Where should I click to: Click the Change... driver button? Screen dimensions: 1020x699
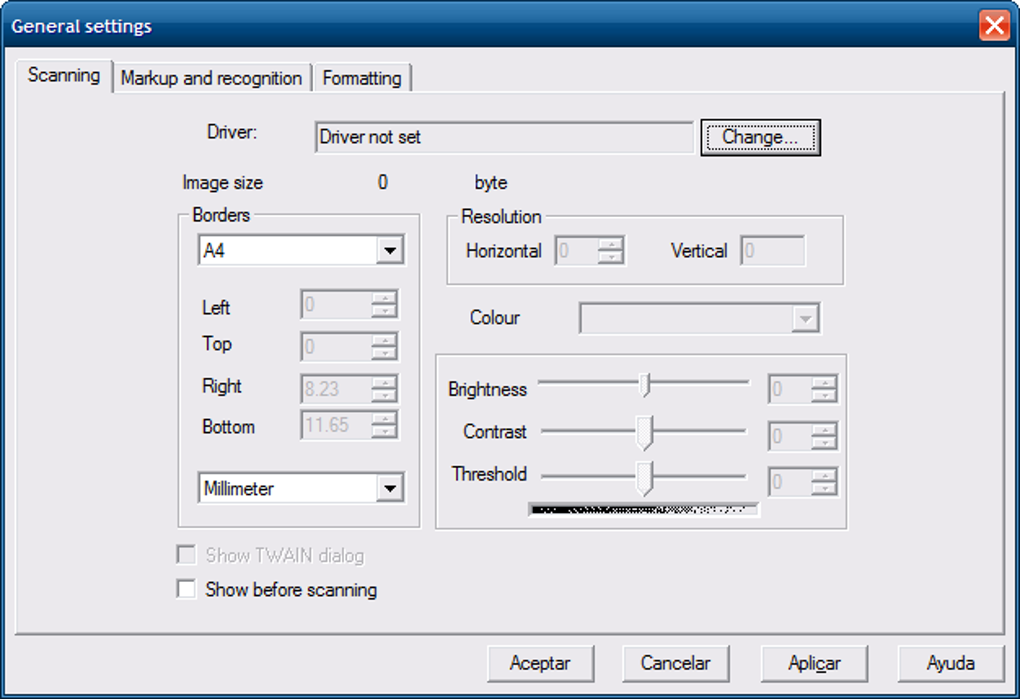[x=760, y=137]
